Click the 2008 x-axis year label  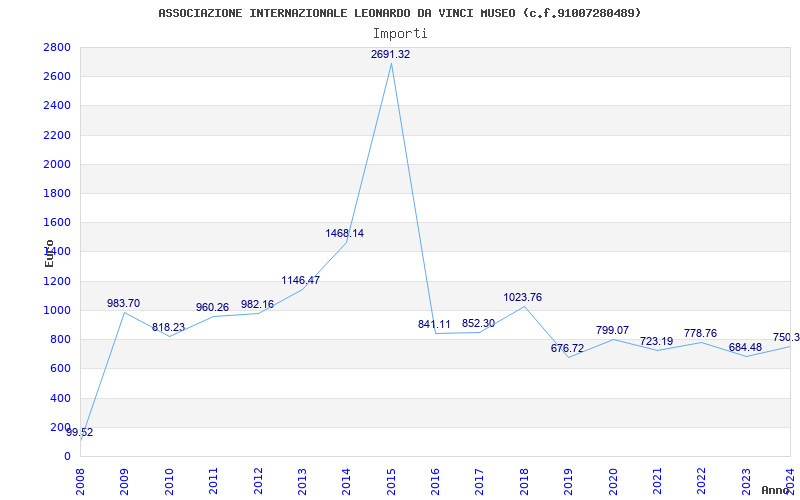click(x=80, y=481)
